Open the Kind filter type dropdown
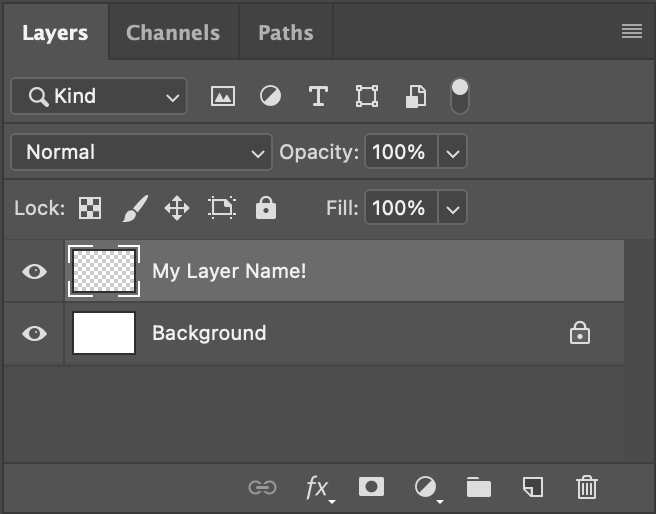Image resolution: width=656 pixels, height=514 pixels. 98,96
